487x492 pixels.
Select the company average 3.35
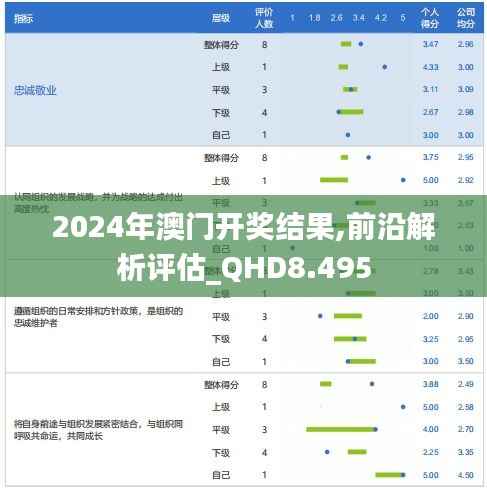[465, 452]
